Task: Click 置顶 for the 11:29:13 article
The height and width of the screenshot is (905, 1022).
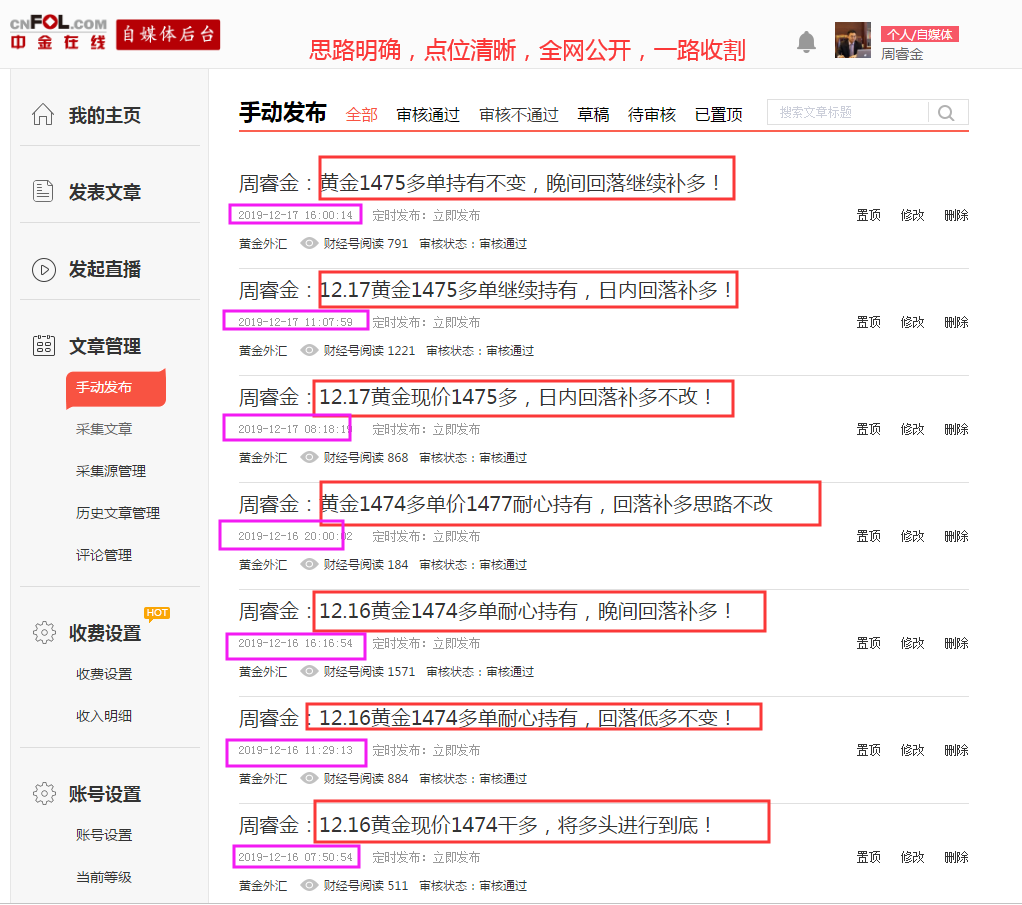Action: (x=868, y=750)
